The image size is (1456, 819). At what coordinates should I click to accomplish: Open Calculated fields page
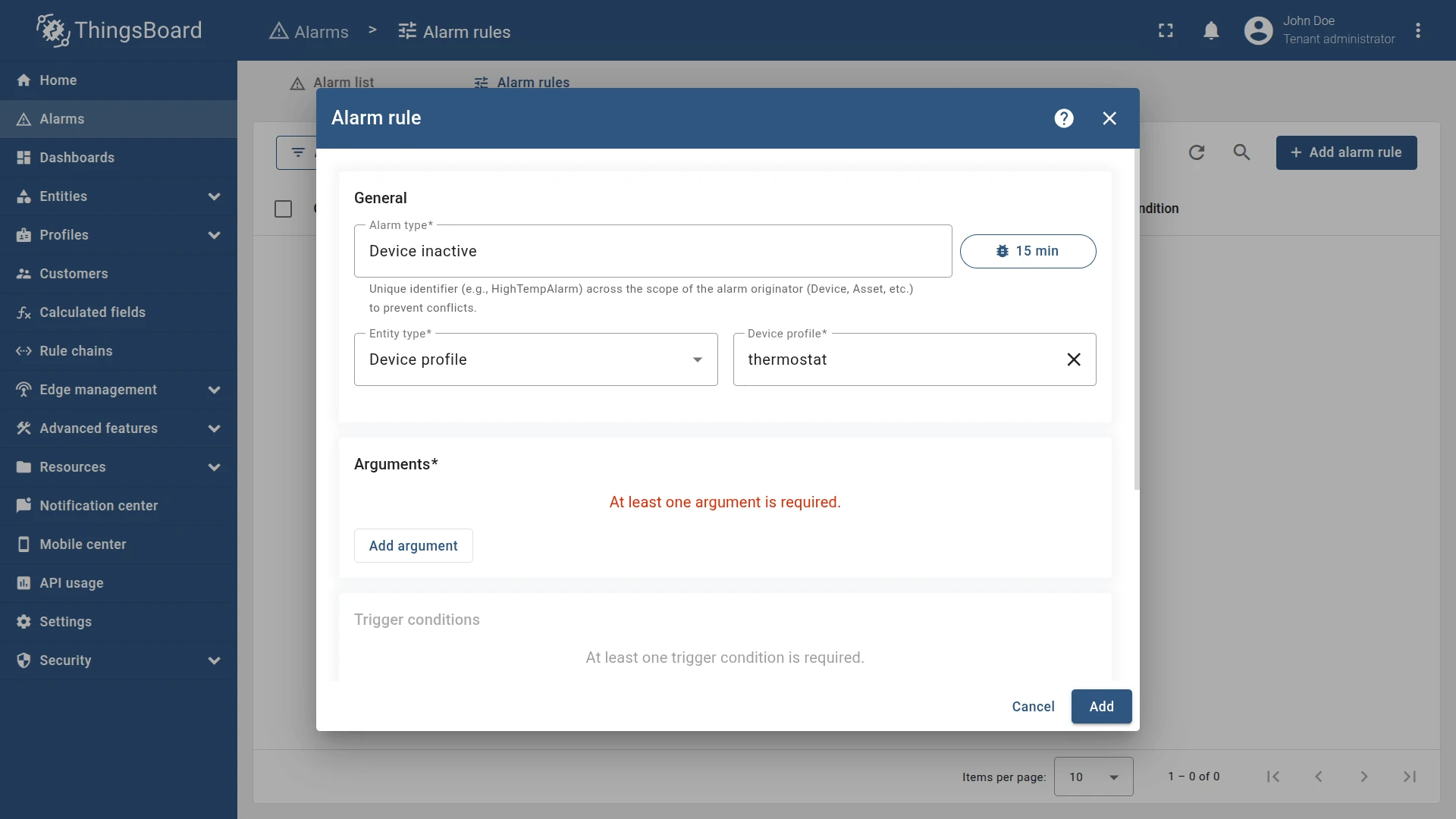(x=118, y=312)
